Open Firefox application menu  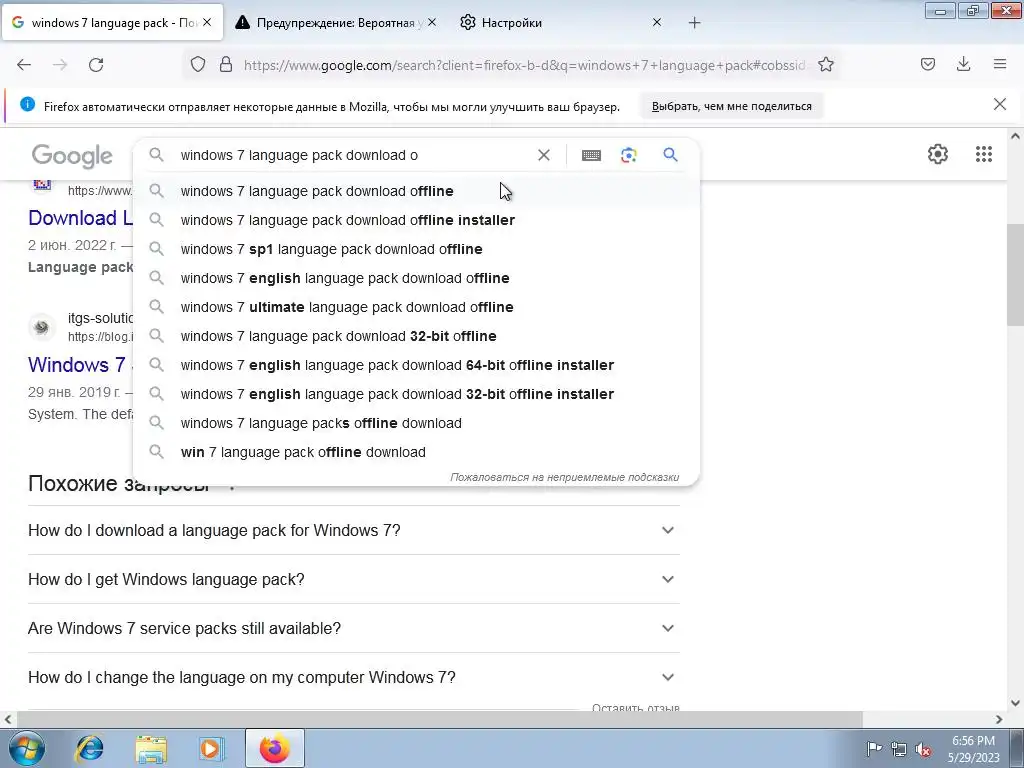pos(1000,64)
